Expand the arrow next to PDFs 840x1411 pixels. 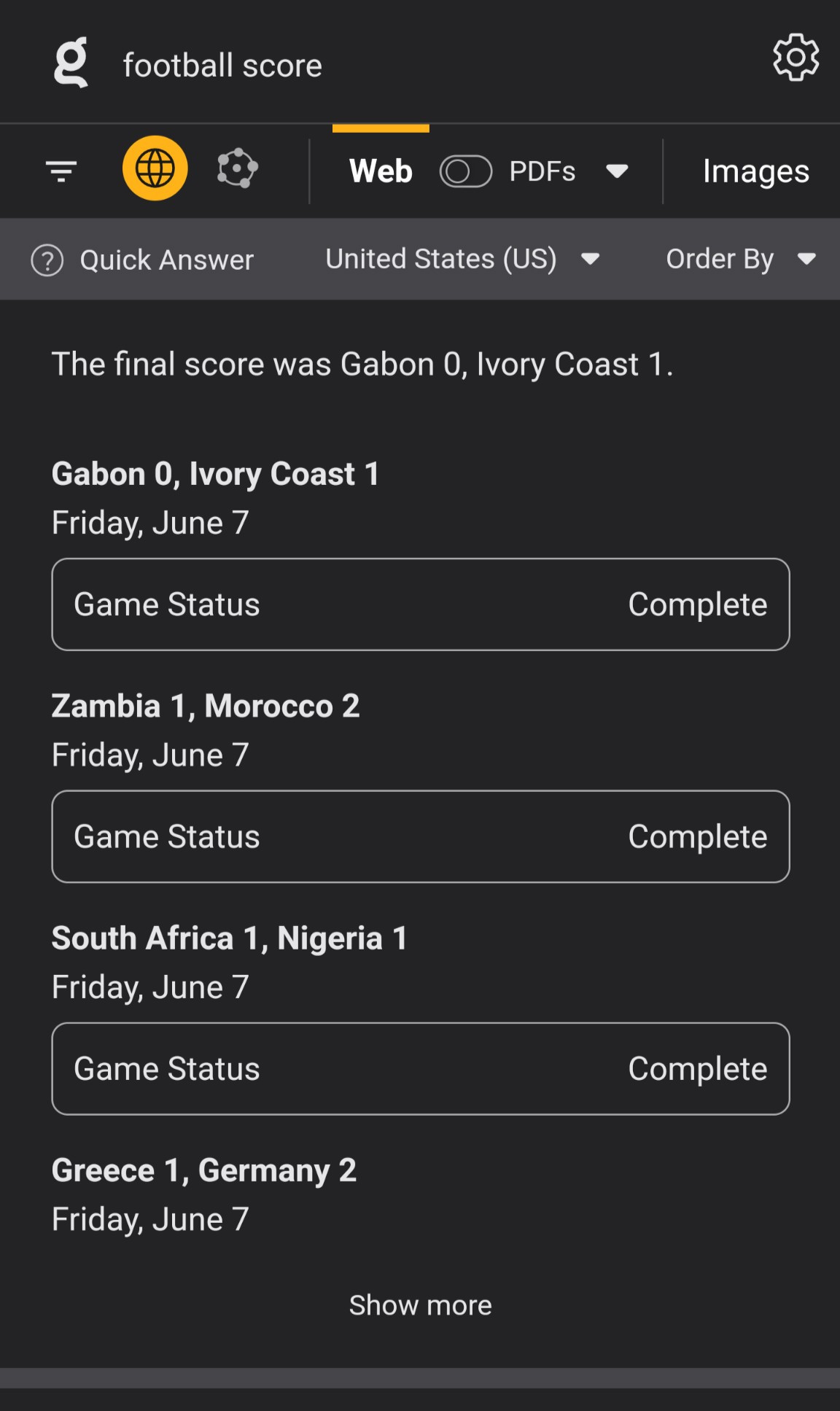pos(617,172)
